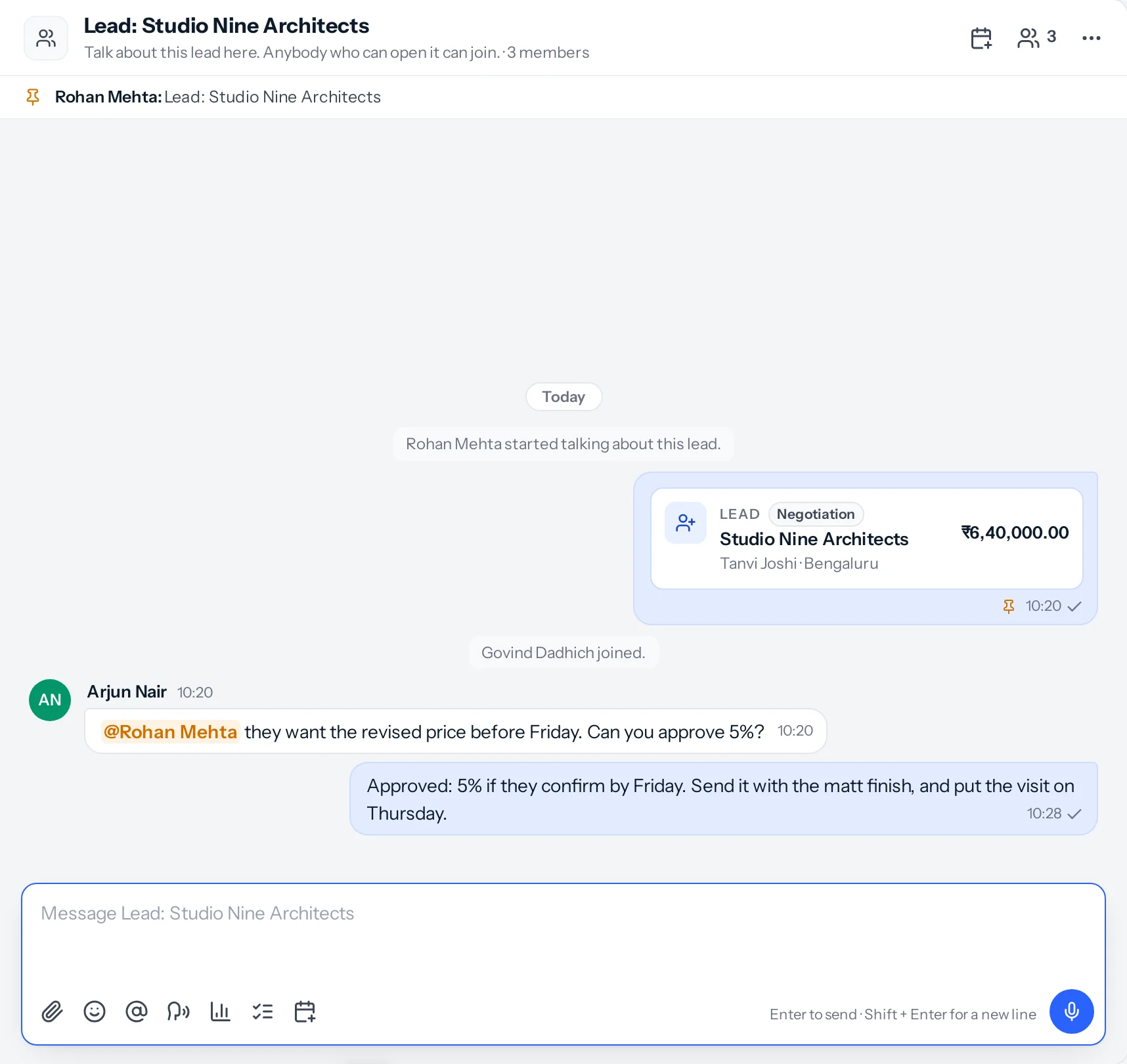Click 'Govind Dadhich joined.' notice
Screen dimensions: 1127x1064
[563, 653]
